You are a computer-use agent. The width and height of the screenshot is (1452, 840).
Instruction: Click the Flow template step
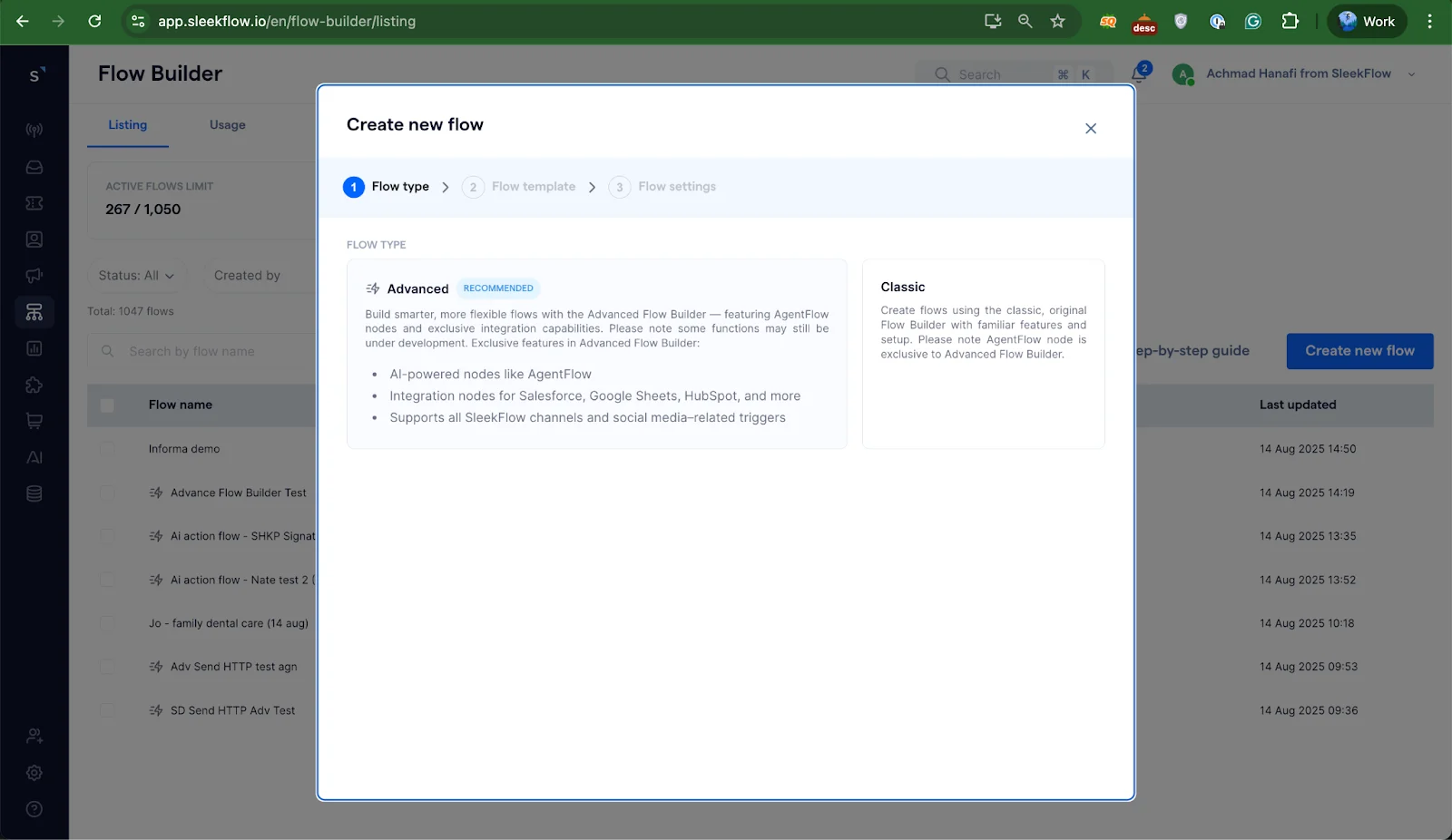pos(518,187)
